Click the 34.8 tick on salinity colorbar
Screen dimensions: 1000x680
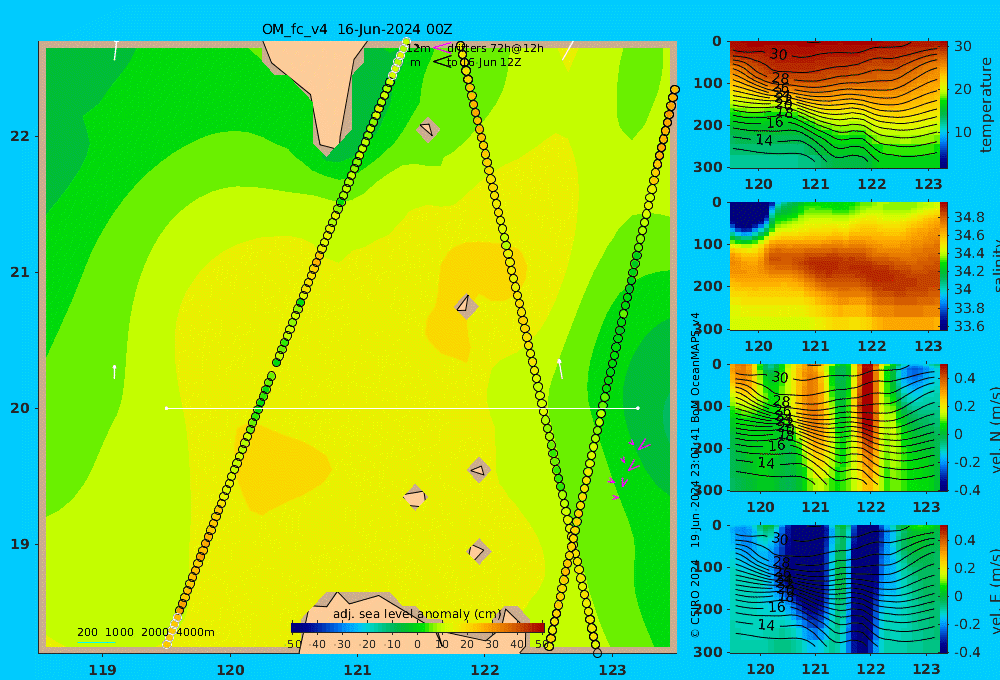click(x=969, y=217)
